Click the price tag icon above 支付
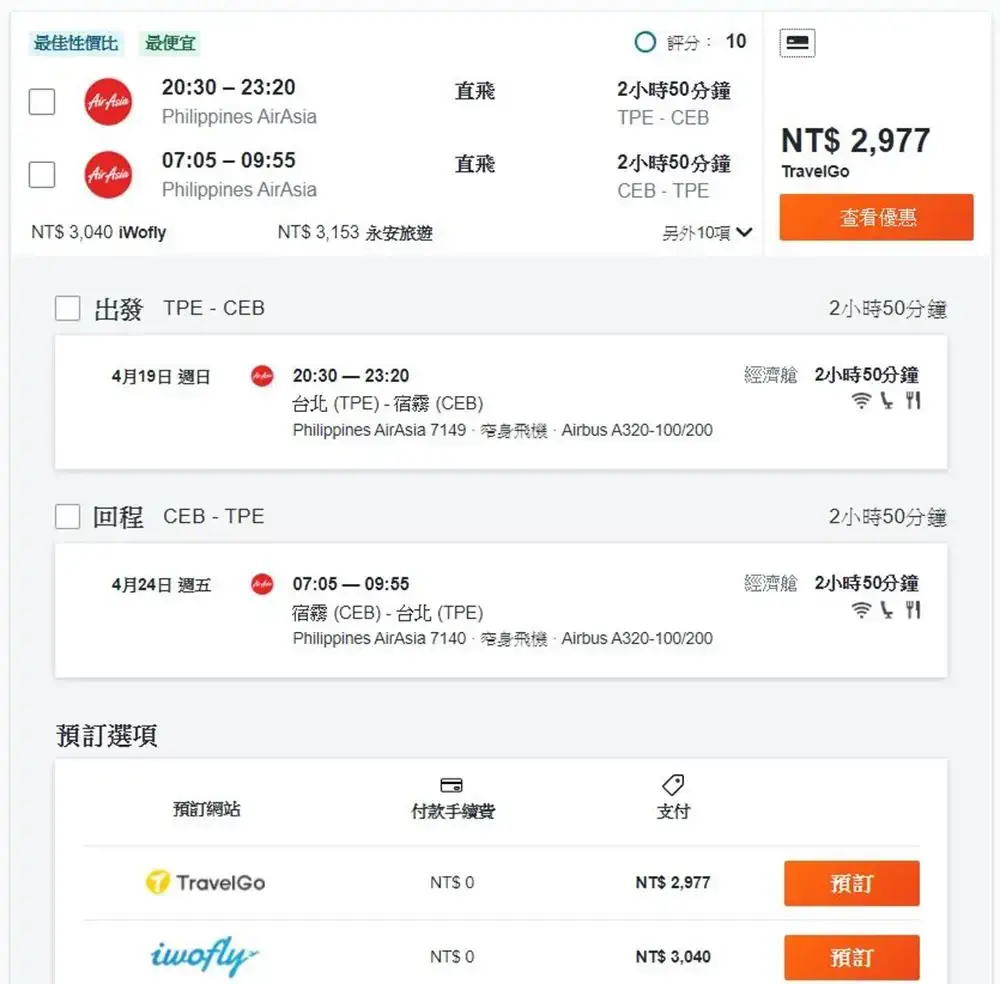Image resolution: width=1000 pixels, height=984 pixels. (673, 784)
